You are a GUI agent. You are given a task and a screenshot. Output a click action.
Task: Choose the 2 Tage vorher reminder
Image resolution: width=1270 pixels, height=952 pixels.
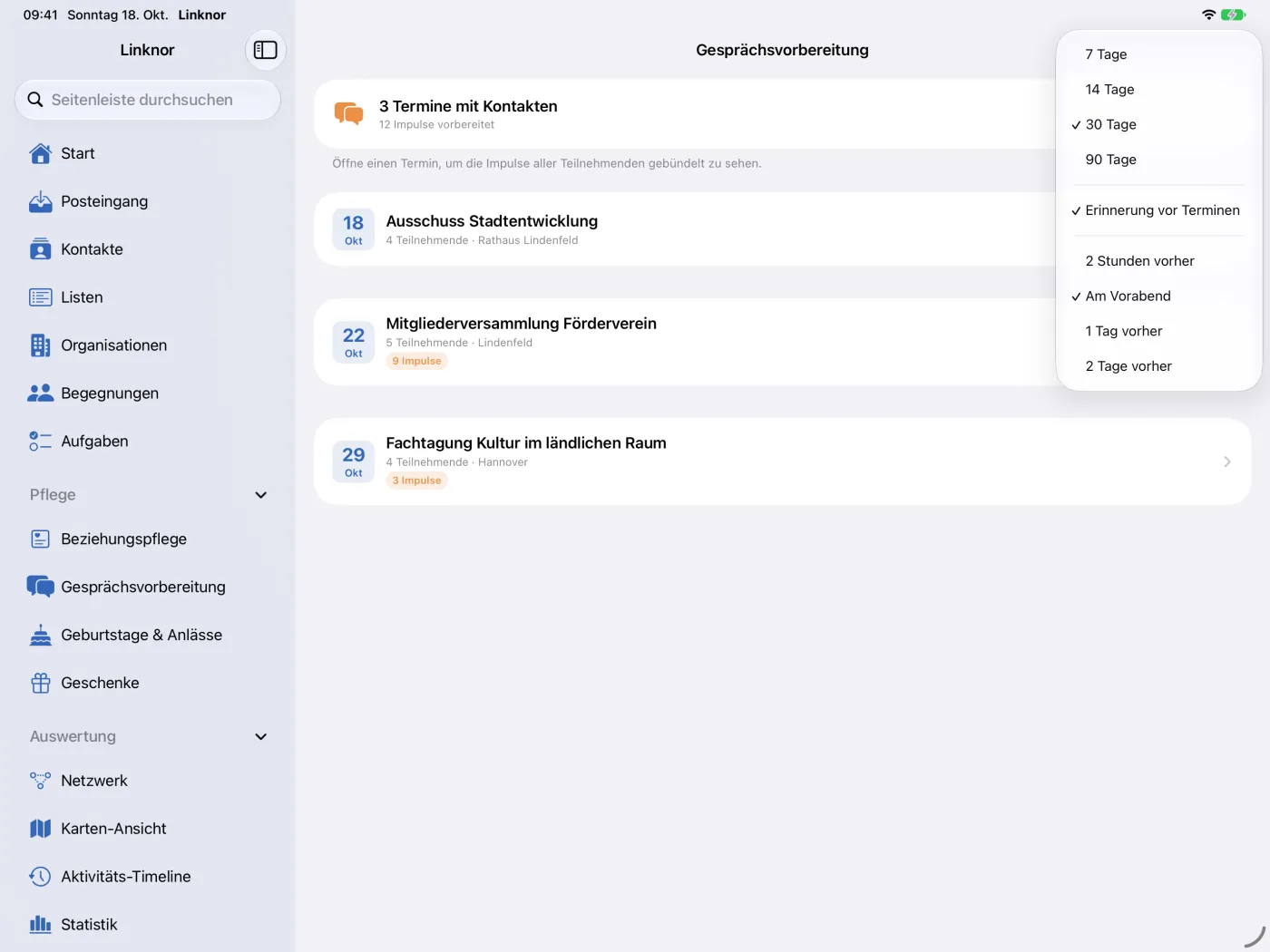point(1159,366)
